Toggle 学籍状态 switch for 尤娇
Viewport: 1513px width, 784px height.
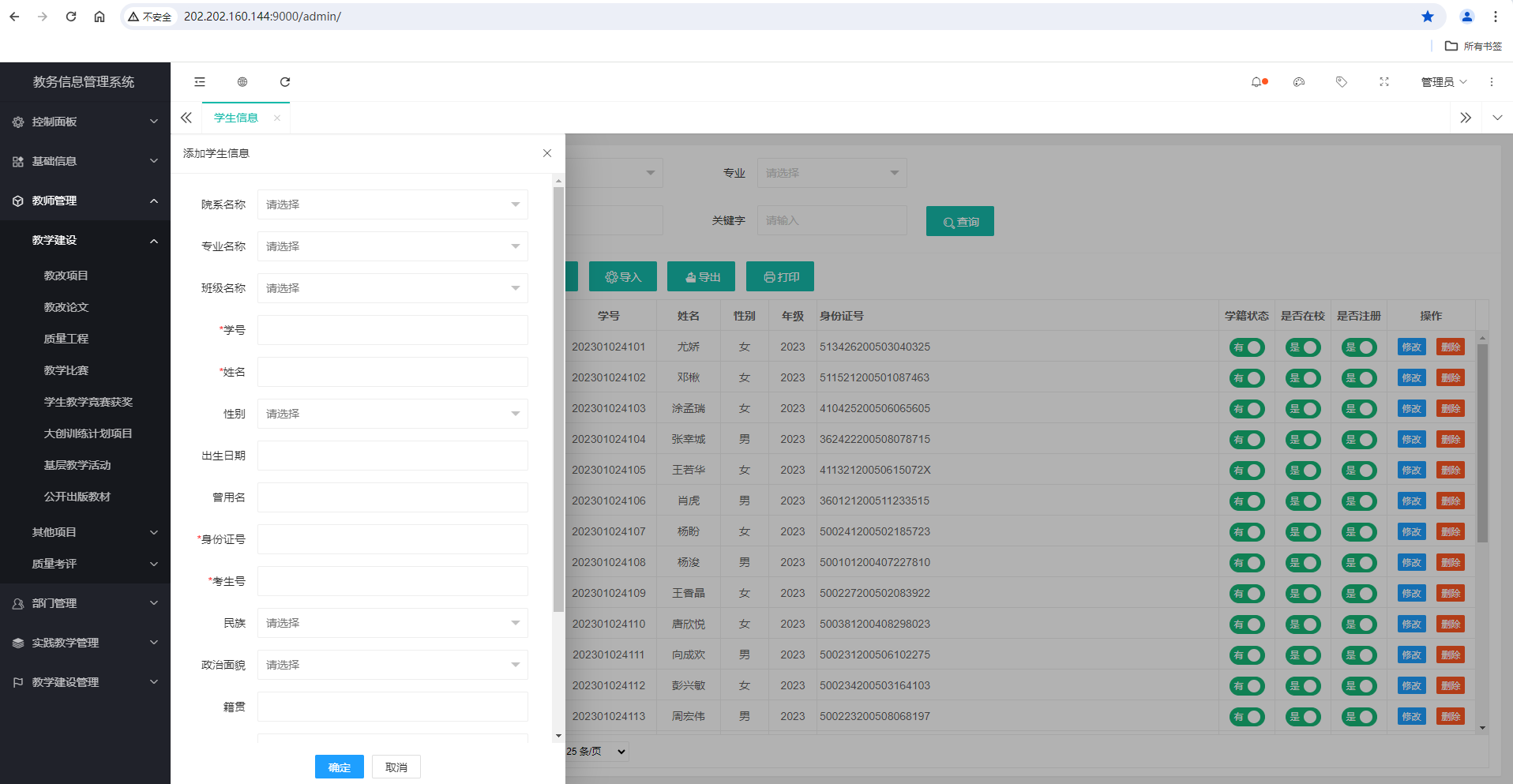pyautogui.click(x=1247, y=347)
